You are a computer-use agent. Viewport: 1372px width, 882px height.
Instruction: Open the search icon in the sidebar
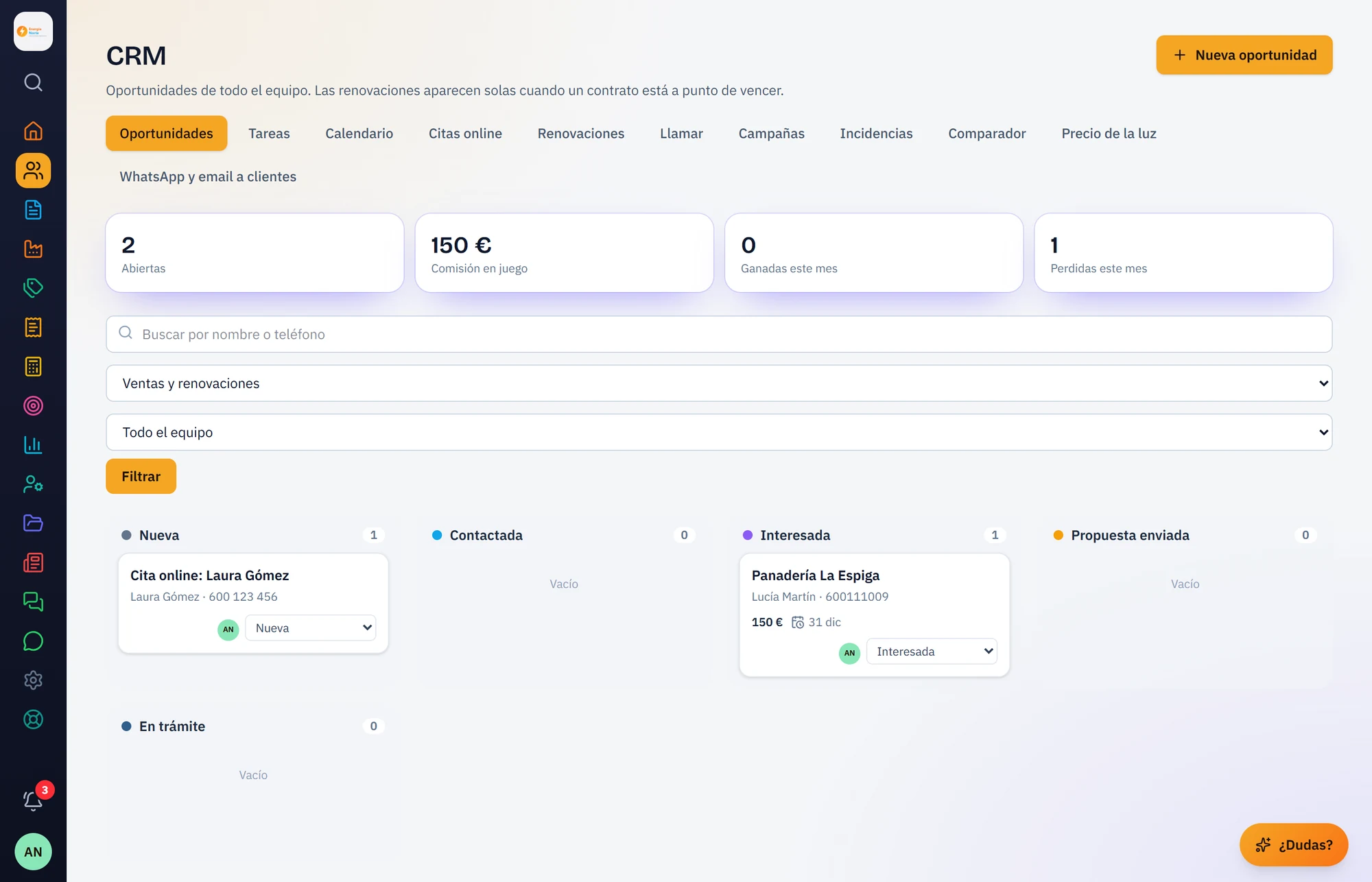33,82
